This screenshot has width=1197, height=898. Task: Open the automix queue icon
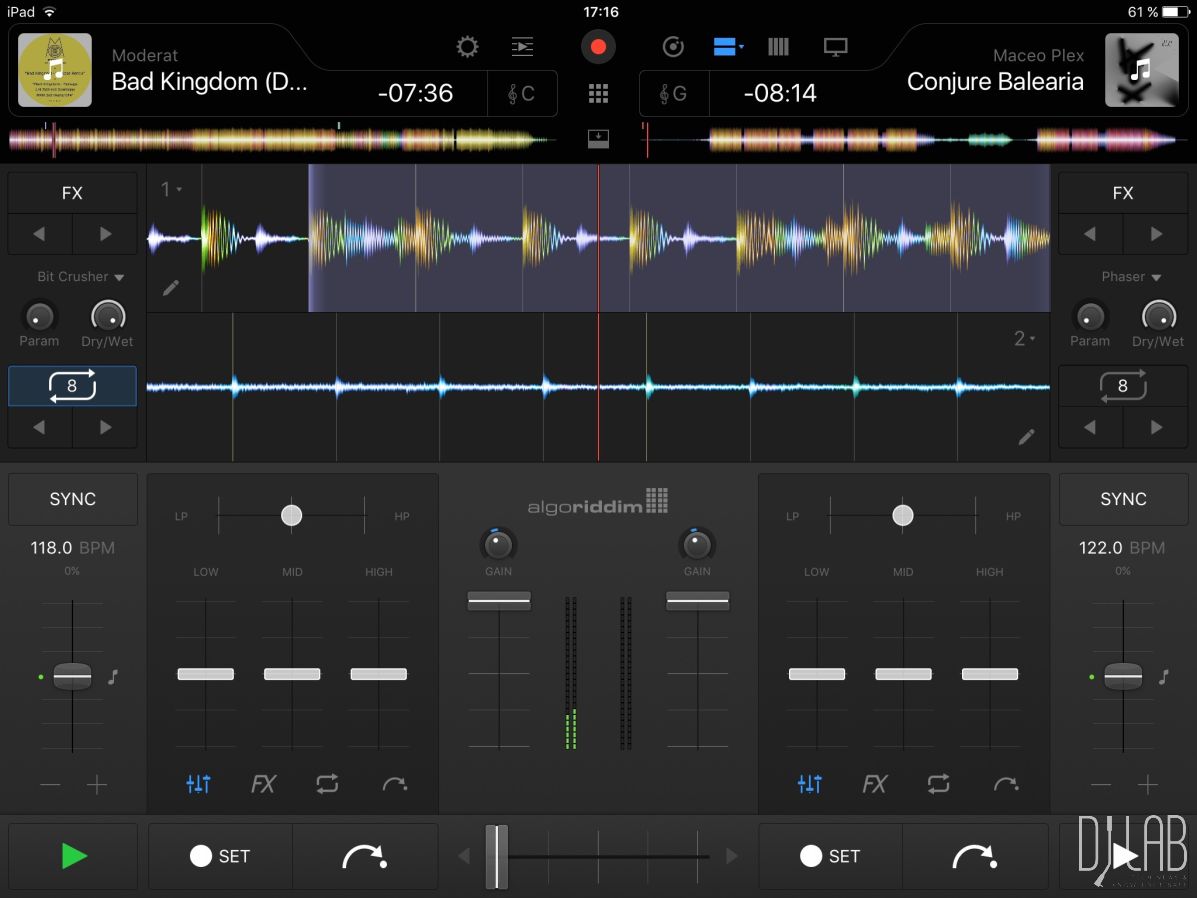click(x=521, y=46)
